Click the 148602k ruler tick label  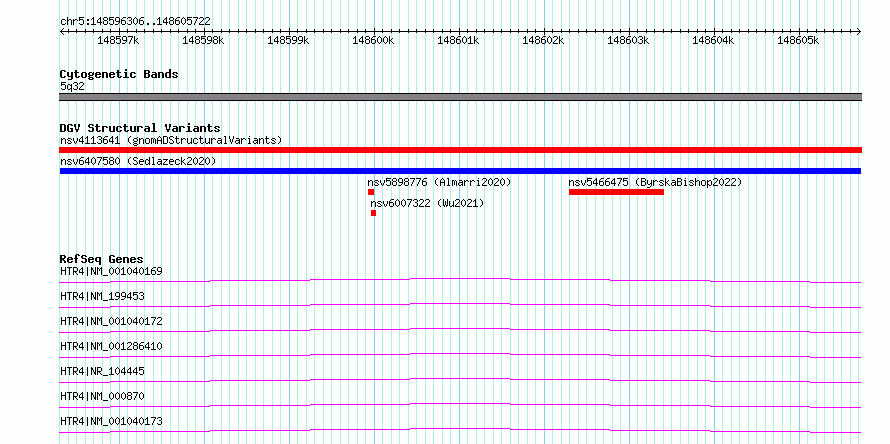[x=543, y=40]
